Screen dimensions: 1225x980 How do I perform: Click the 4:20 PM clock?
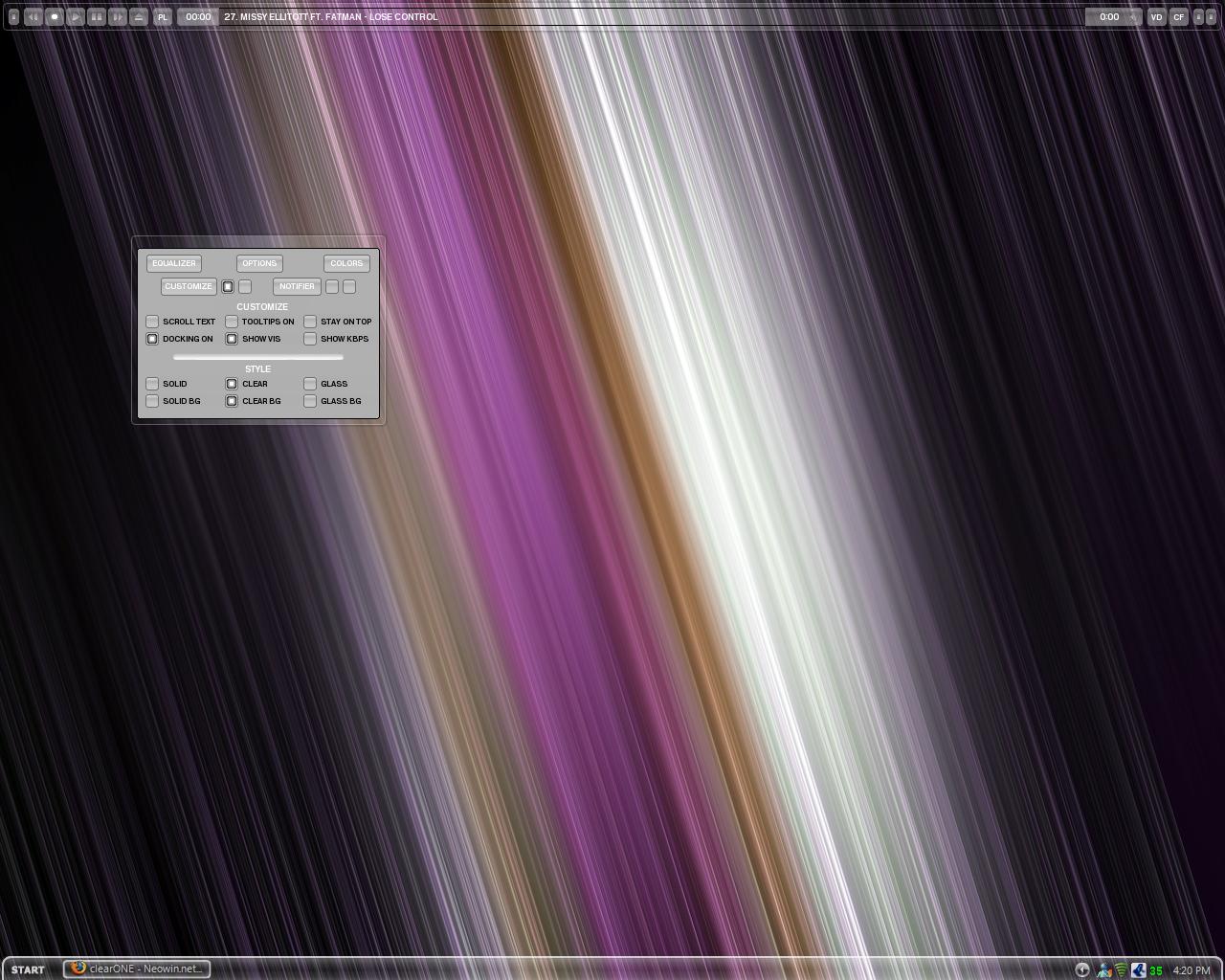click(x=1192, y=970)
